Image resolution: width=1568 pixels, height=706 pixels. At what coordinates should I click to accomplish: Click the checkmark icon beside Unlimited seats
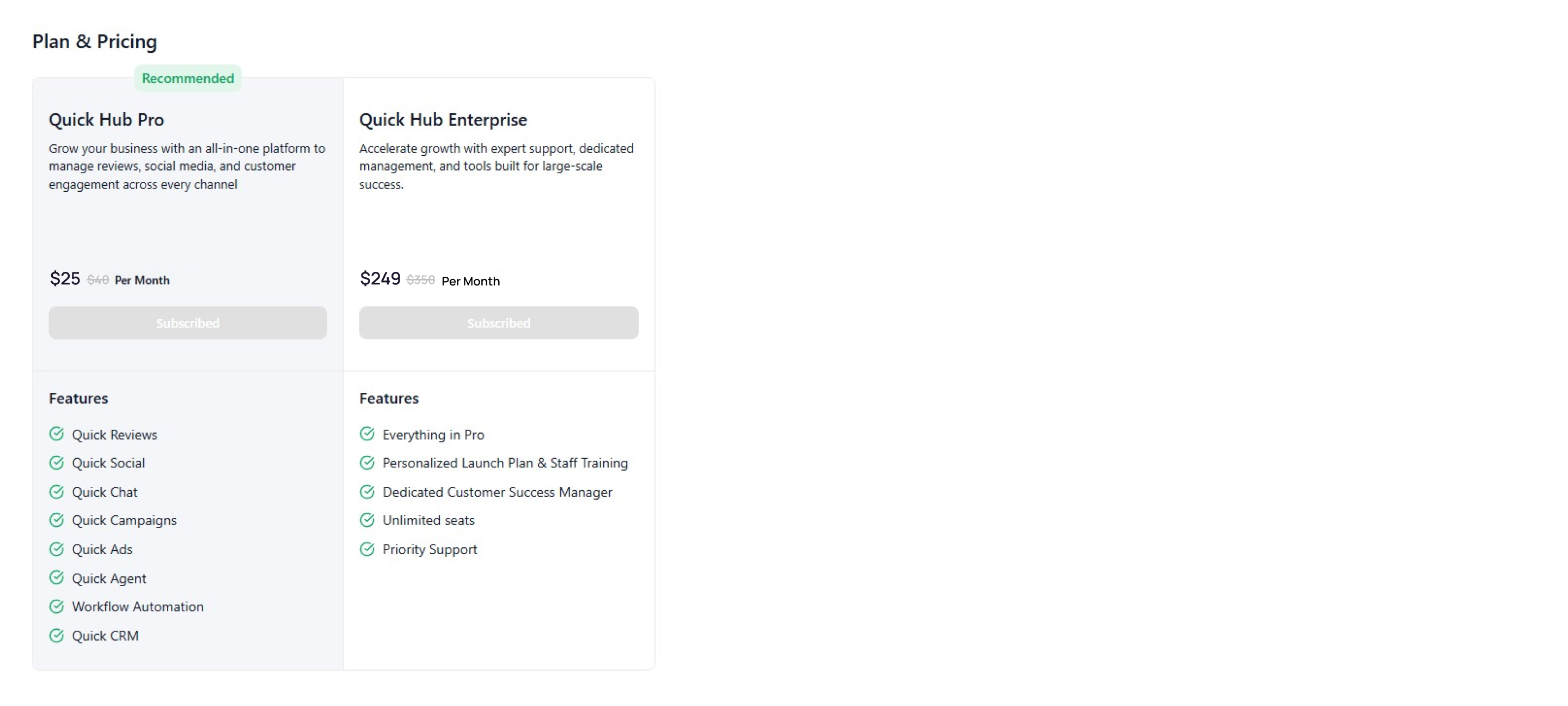point(367,520)
